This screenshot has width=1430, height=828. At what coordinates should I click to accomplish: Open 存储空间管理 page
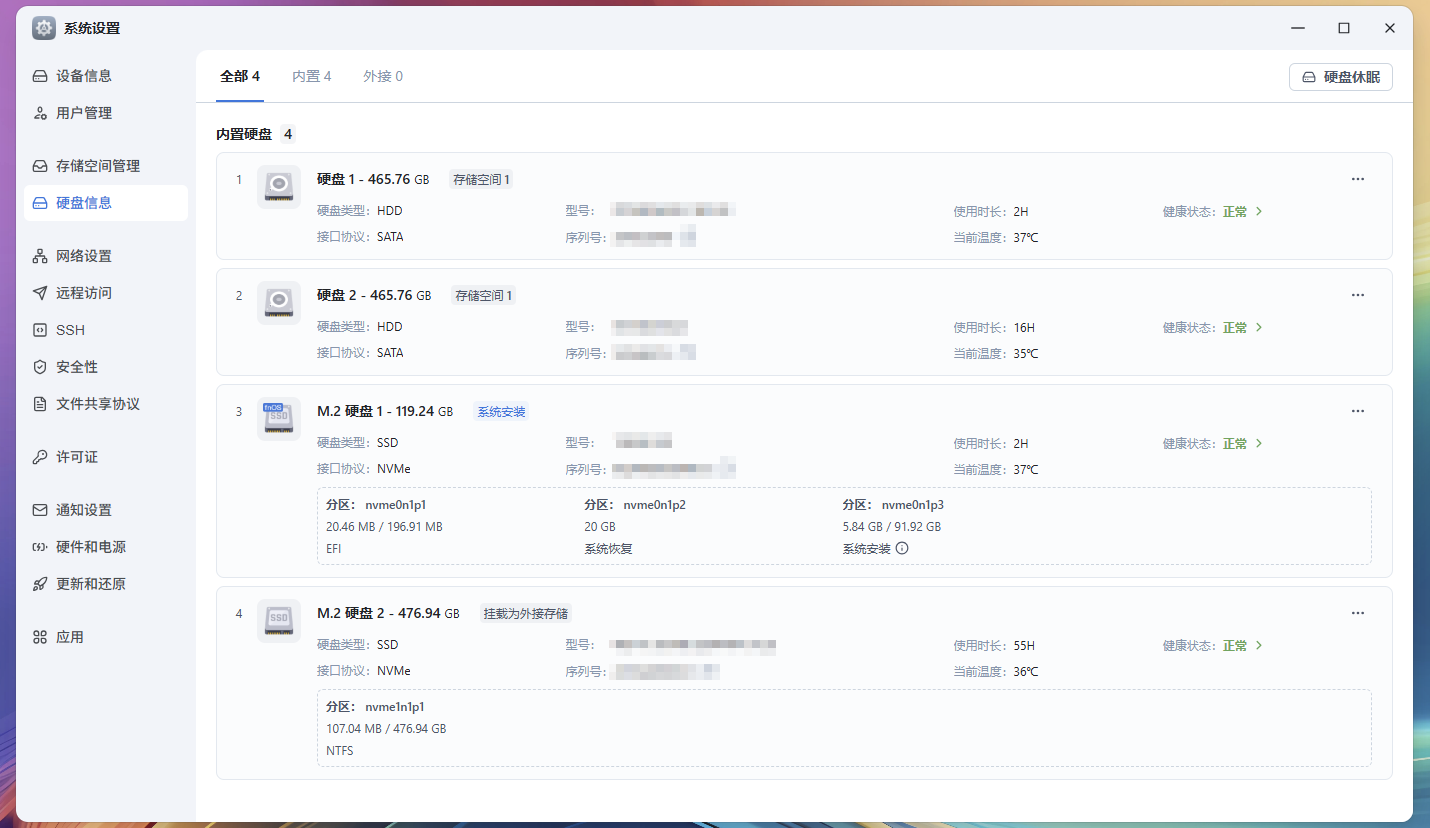[106, 166]
